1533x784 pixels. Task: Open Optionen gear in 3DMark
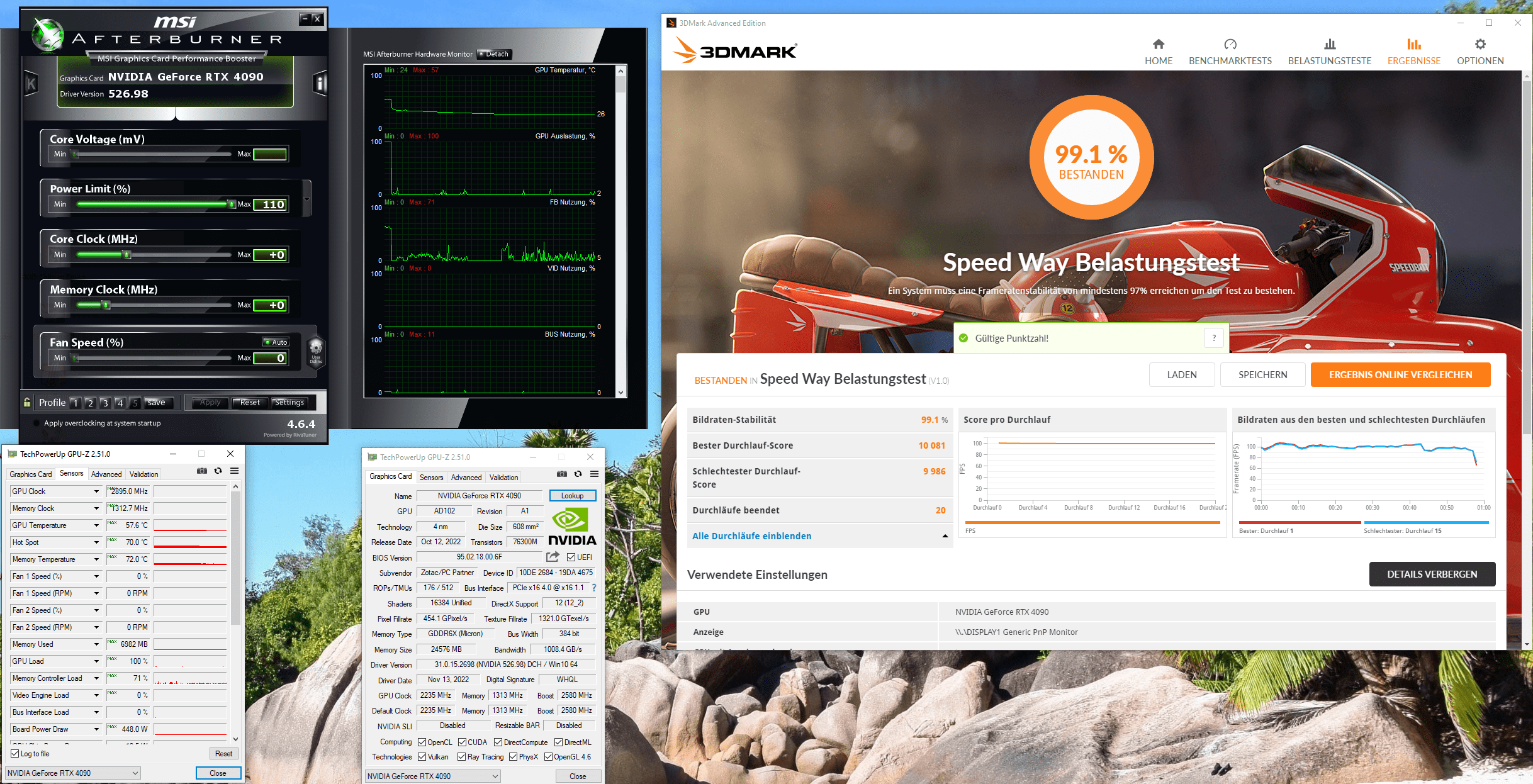coord(1480,52)
